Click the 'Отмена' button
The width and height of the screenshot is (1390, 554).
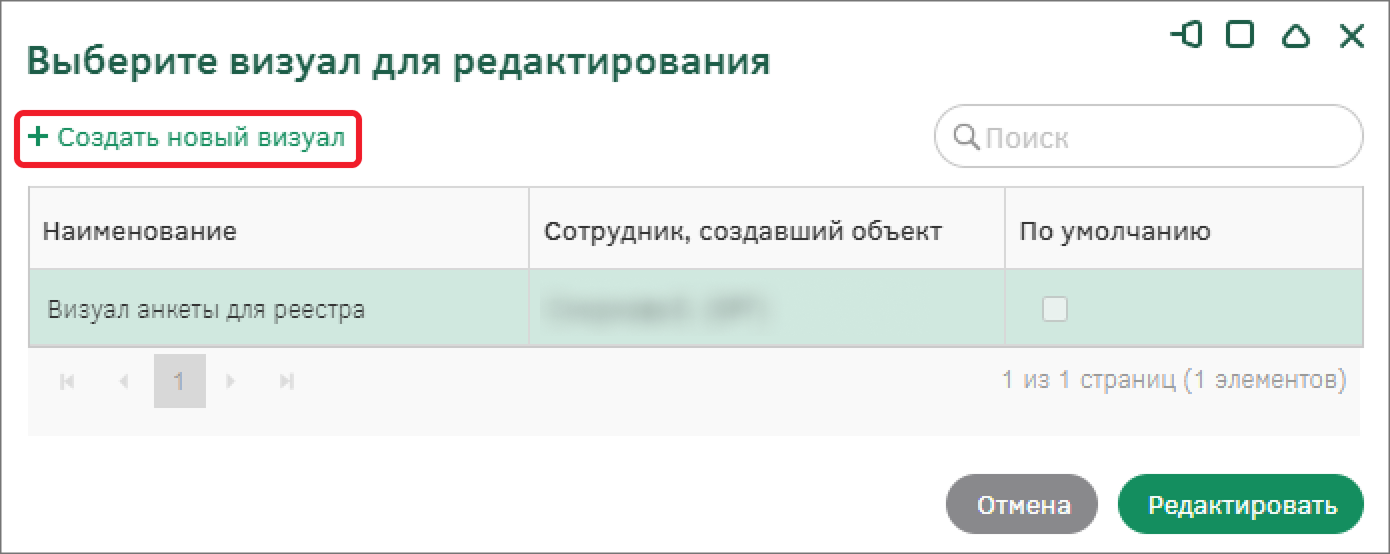(x=1022, y=505)
